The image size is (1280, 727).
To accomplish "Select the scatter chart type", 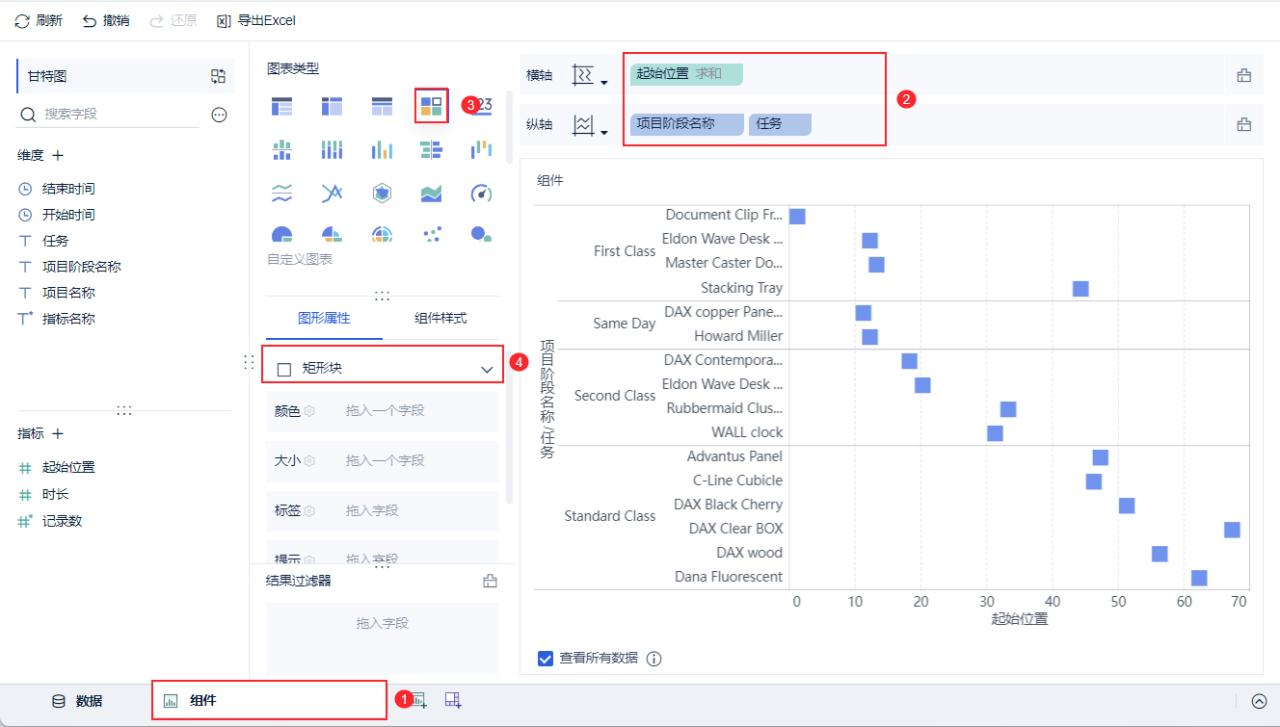I will 432,234.
